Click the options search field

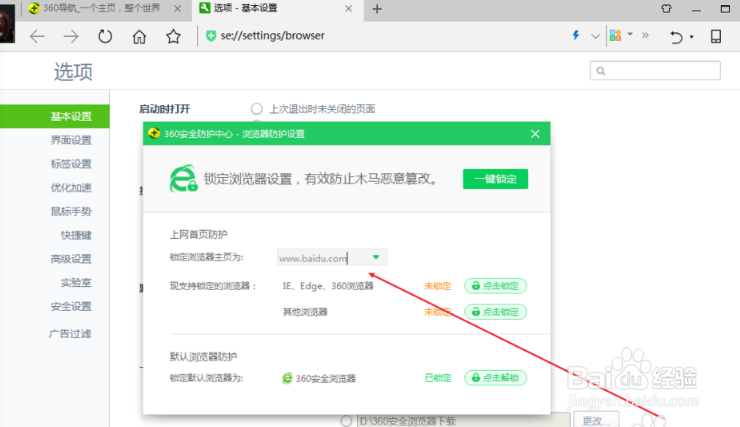655,71
